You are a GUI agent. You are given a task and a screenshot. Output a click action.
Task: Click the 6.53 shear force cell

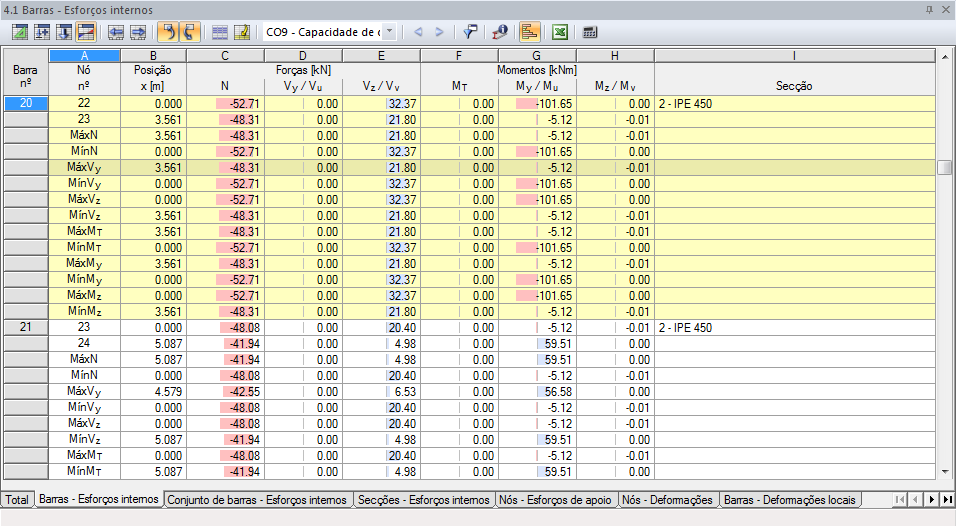[381, 391]
